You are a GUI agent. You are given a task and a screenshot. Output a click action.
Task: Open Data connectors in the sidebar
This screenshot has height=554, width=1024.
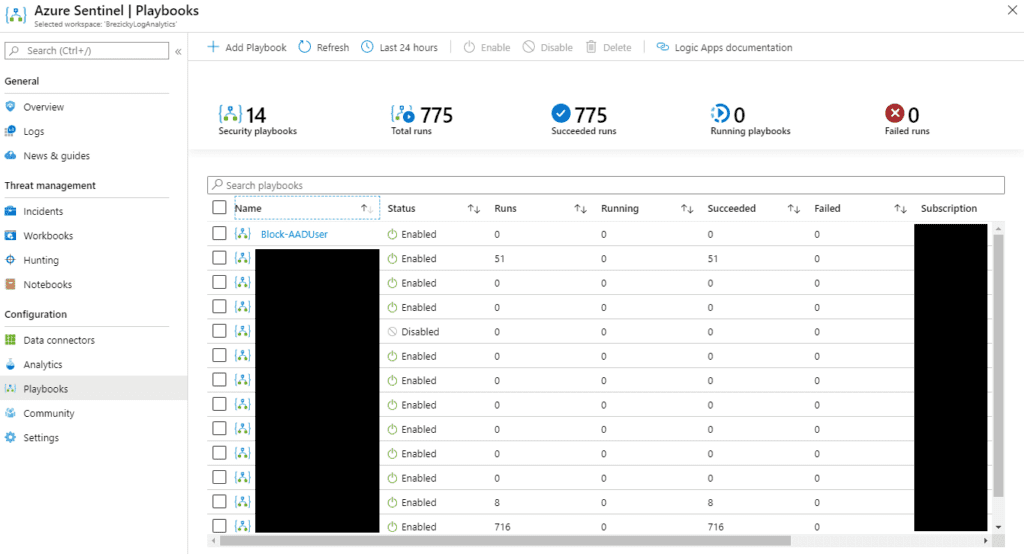tap(59, 340)
